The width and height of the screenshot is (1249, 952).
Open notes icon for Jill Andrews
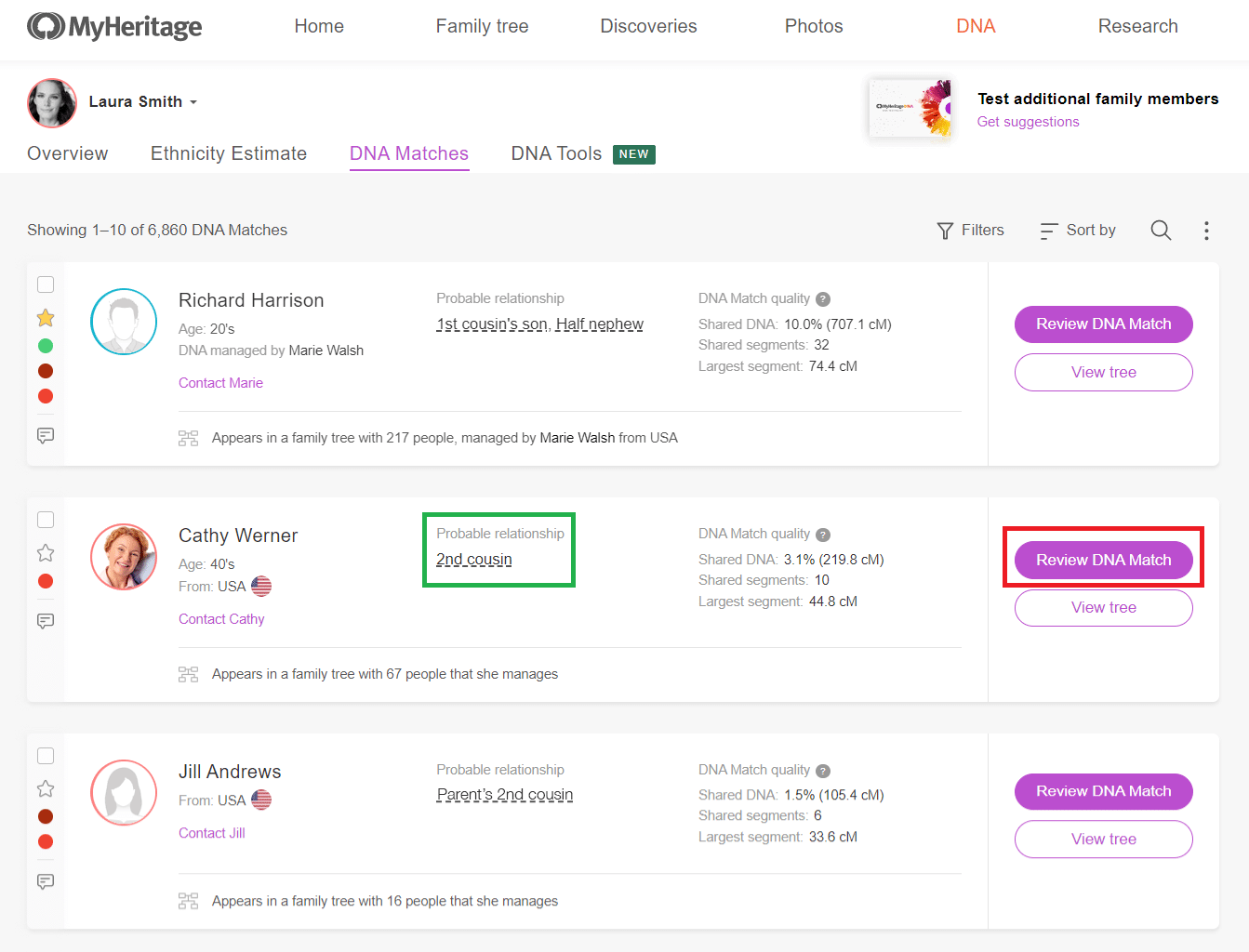click(46, 881)
